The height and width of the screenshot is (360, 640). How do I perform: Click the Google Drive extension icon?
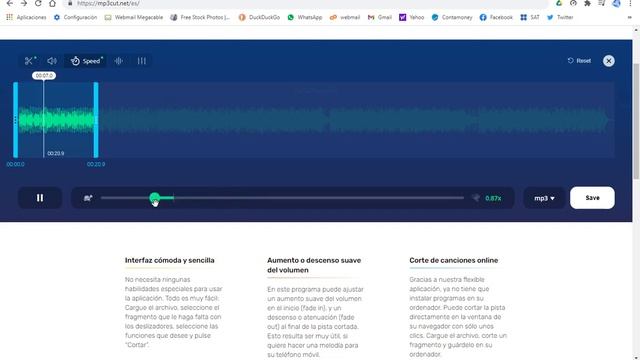click(x=559, y=3)
